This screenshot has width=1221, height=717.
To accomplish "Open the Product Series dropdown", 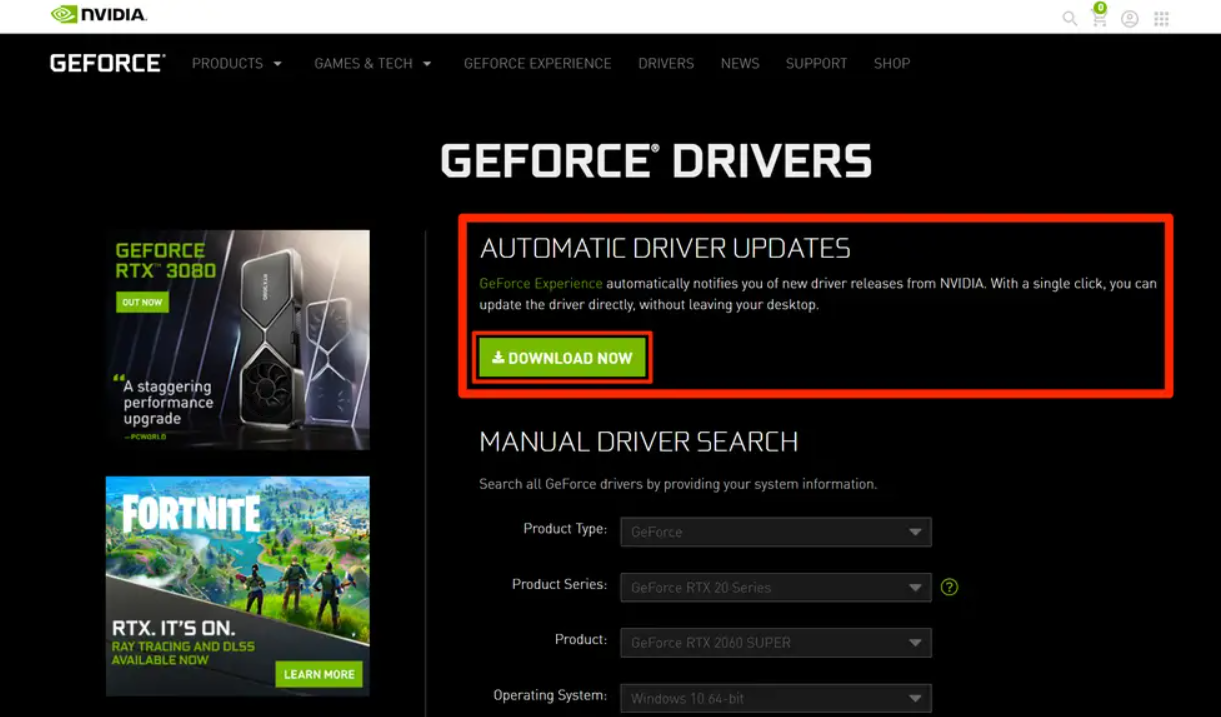I will (775, 588).
